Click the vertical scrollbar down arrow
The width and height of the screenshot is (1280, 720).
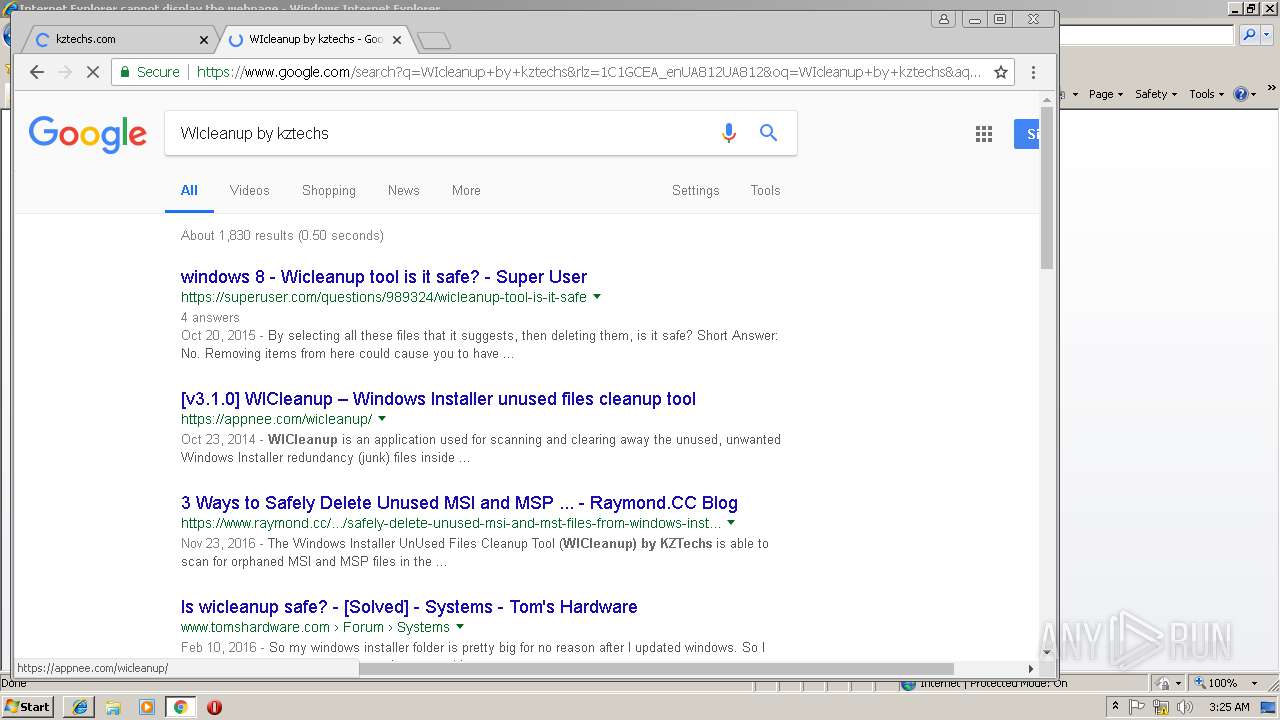pyautogui.click(x=1047, y=653)
